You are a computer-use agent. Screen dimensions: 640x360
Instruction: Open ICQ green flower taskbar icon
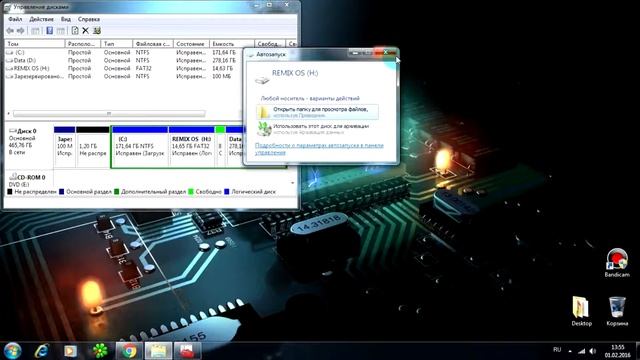point(100,351)
